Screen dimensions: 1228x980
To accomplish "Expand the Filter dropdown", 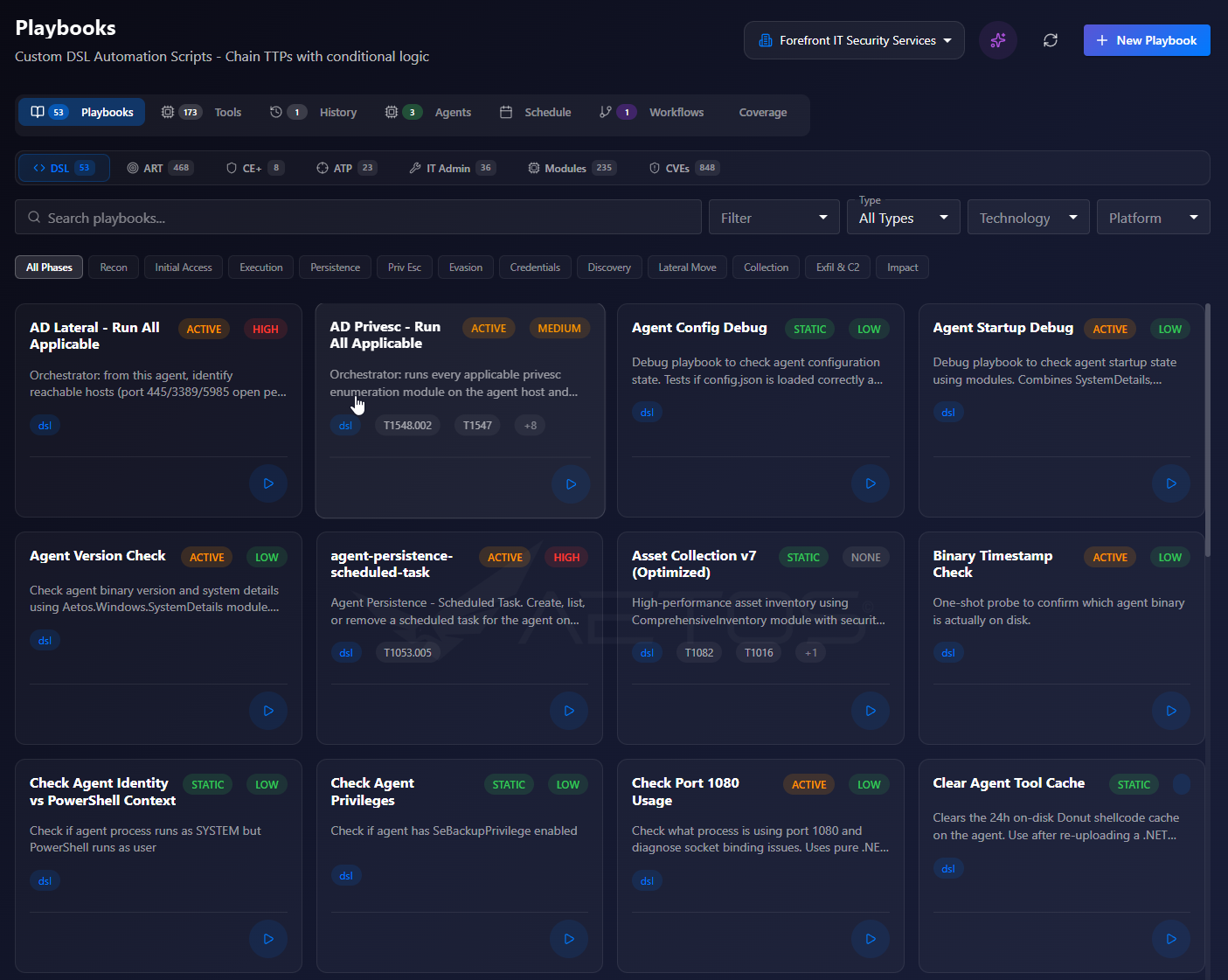I will (x=774, y=218).
